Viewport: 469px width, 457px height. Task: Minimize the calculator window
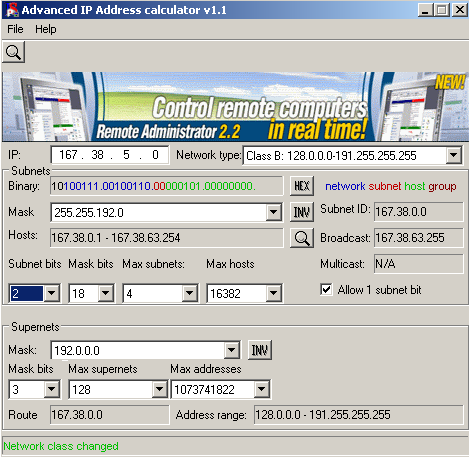click(x=425, y=10)
